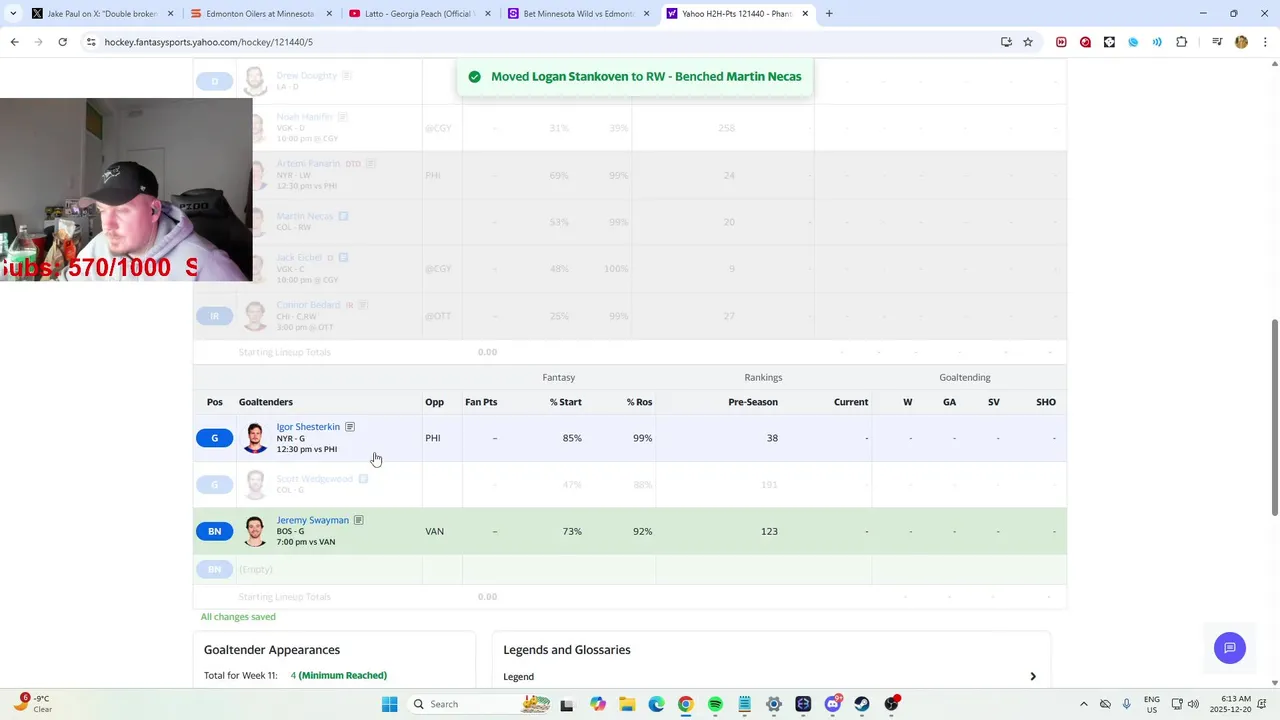Click the red speech-bubble extension icon
This screenshot has height=720, width=1280.
tap(1085, 42)
